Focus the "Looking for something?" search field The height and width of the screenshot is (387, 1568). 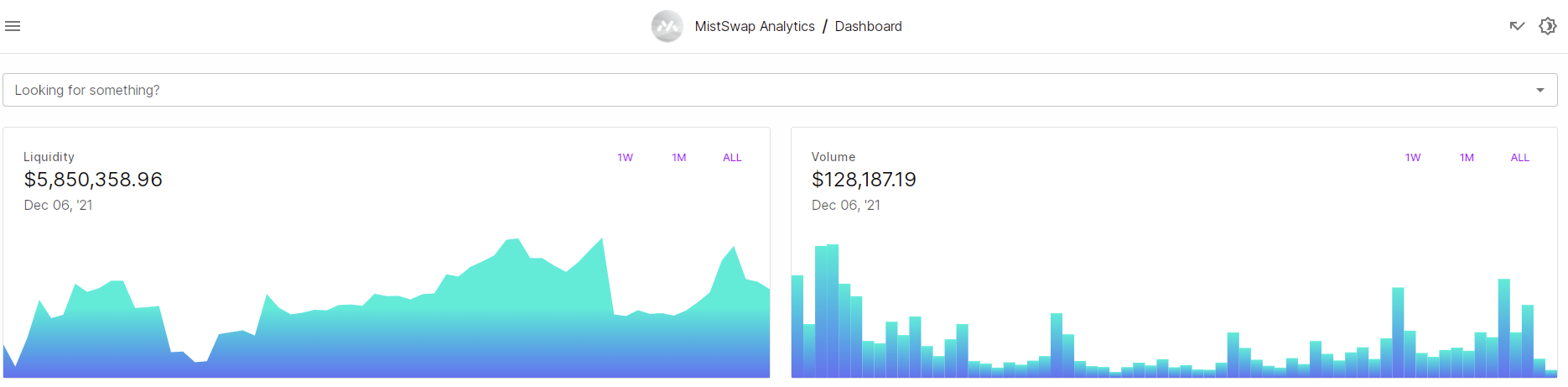click(780, 90)
